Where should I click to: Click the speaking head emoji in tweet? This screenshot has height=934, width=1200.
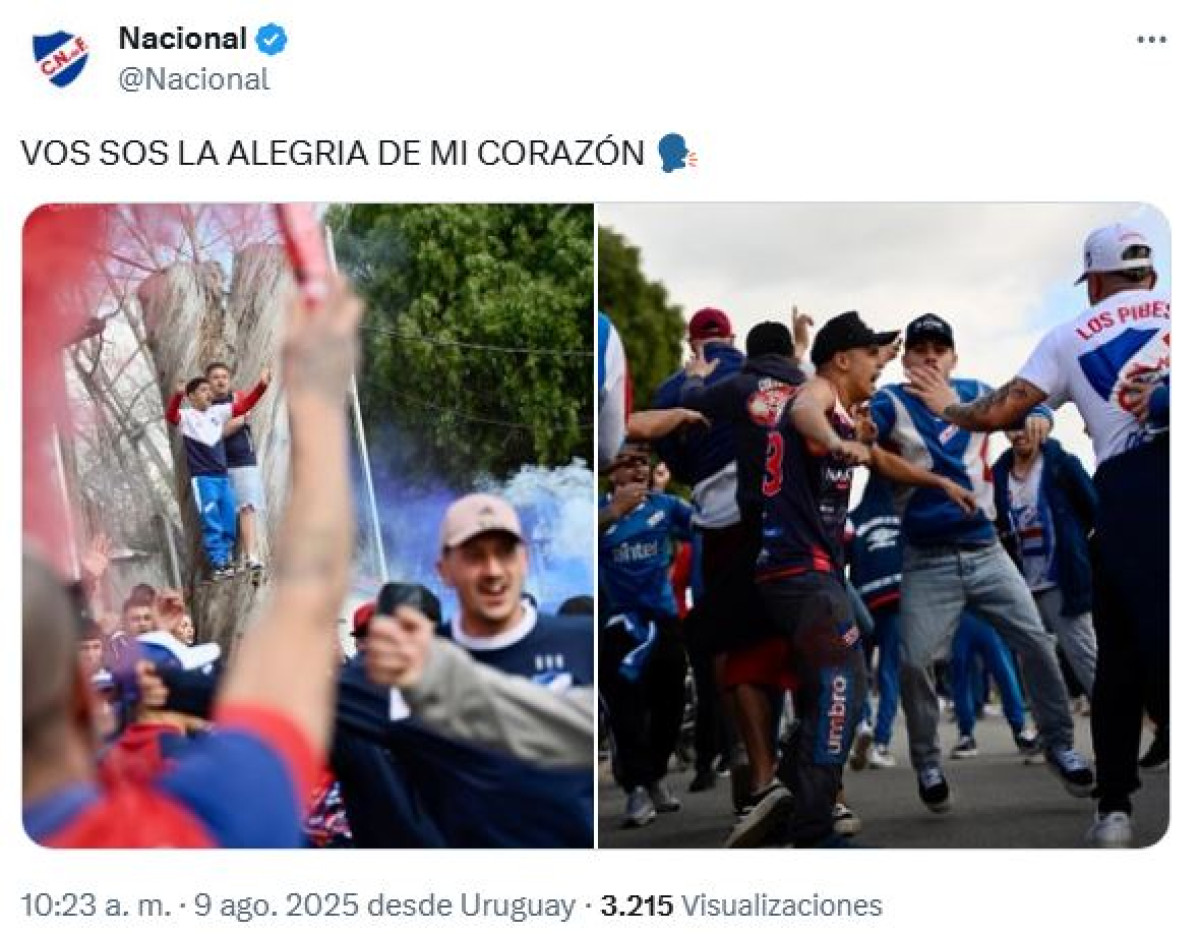[x=677, y=153]
